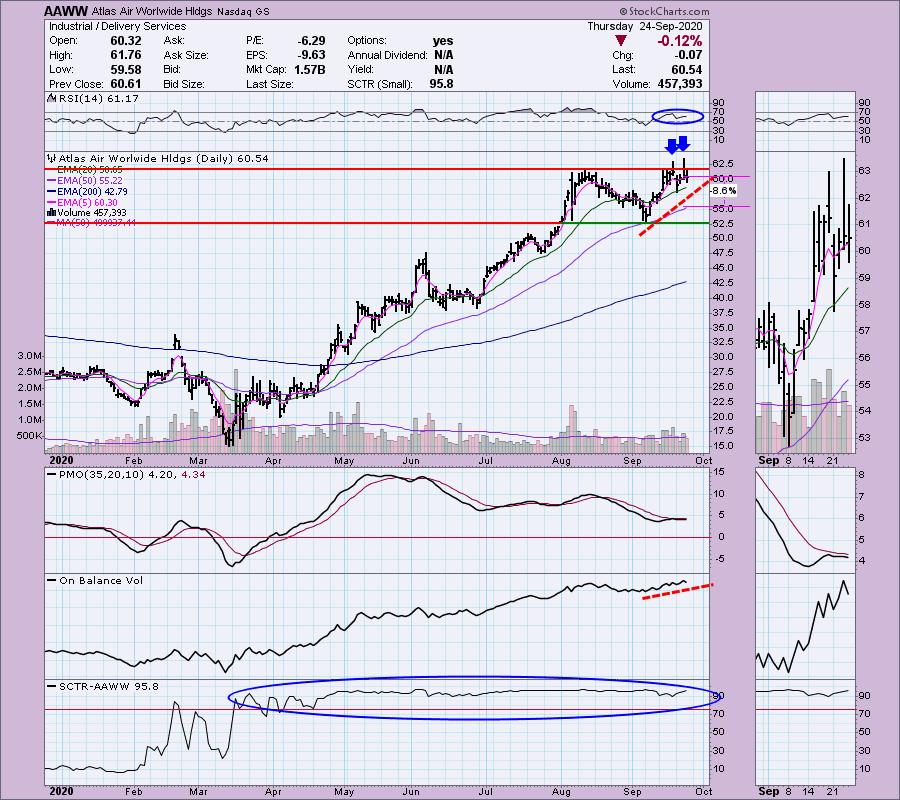Image resolution: width=900 pixels, height=800 pixels.
Task: Click the 'Yield:' label
Action: (x=360, y=69)
